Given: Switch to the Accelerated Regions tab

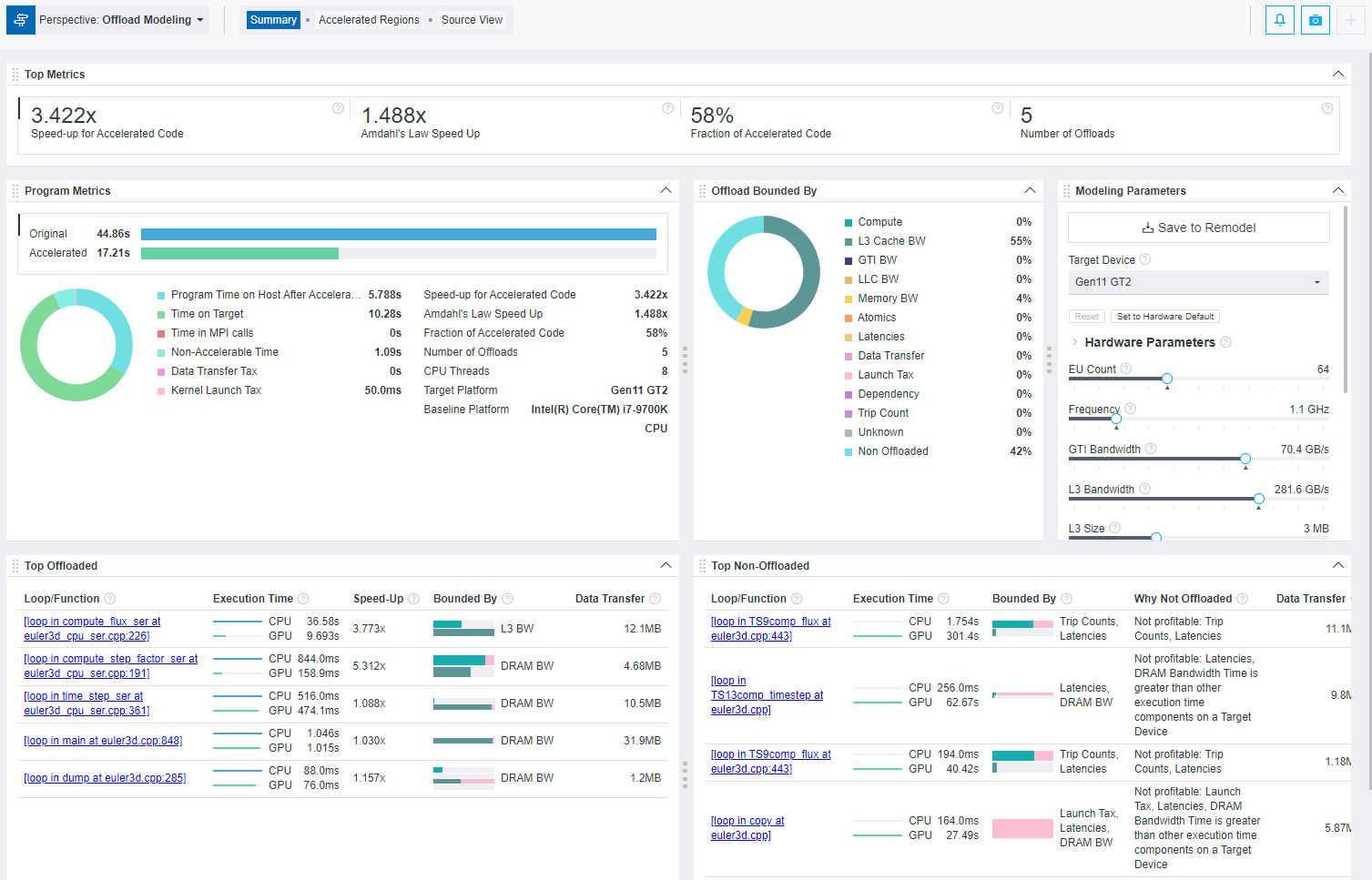Looking at the screenshot, I should coord(369,20).
